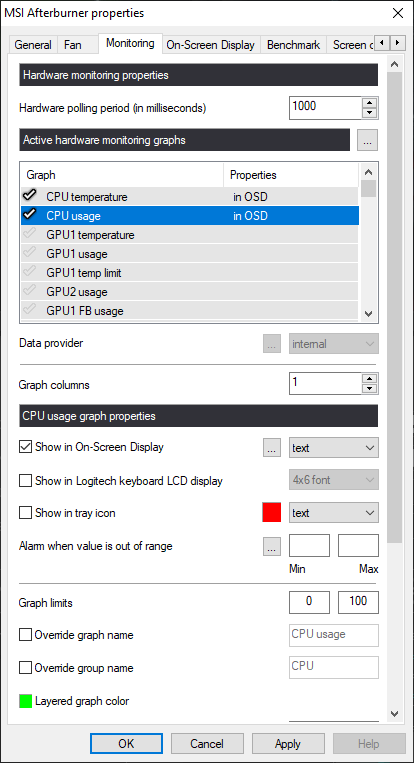This screenshot has height=763, width=414.
Task: Click the CPU usage graph name field
Action: 334,635
